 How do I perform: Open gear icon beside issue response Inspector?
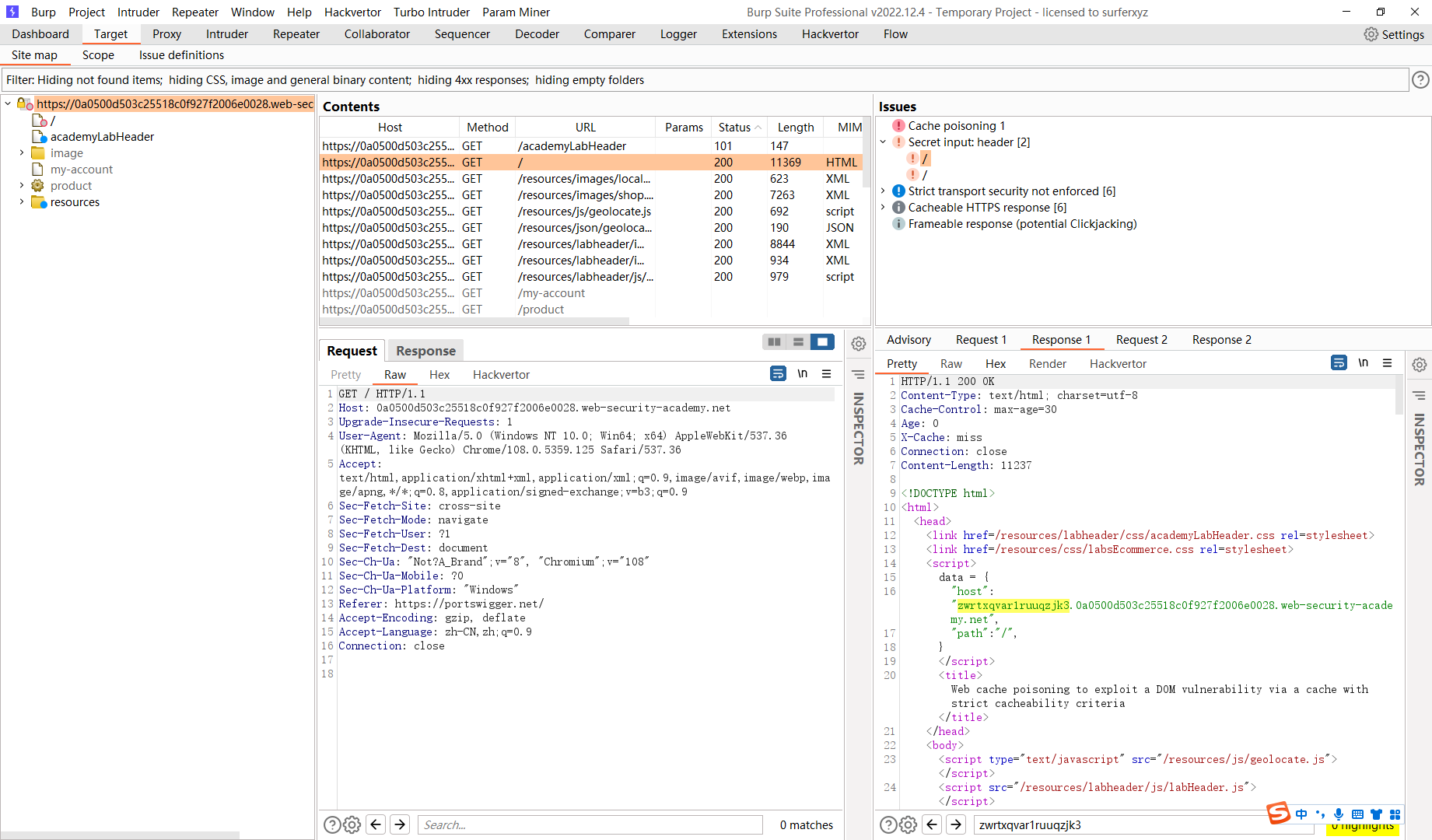(1420, 365)
